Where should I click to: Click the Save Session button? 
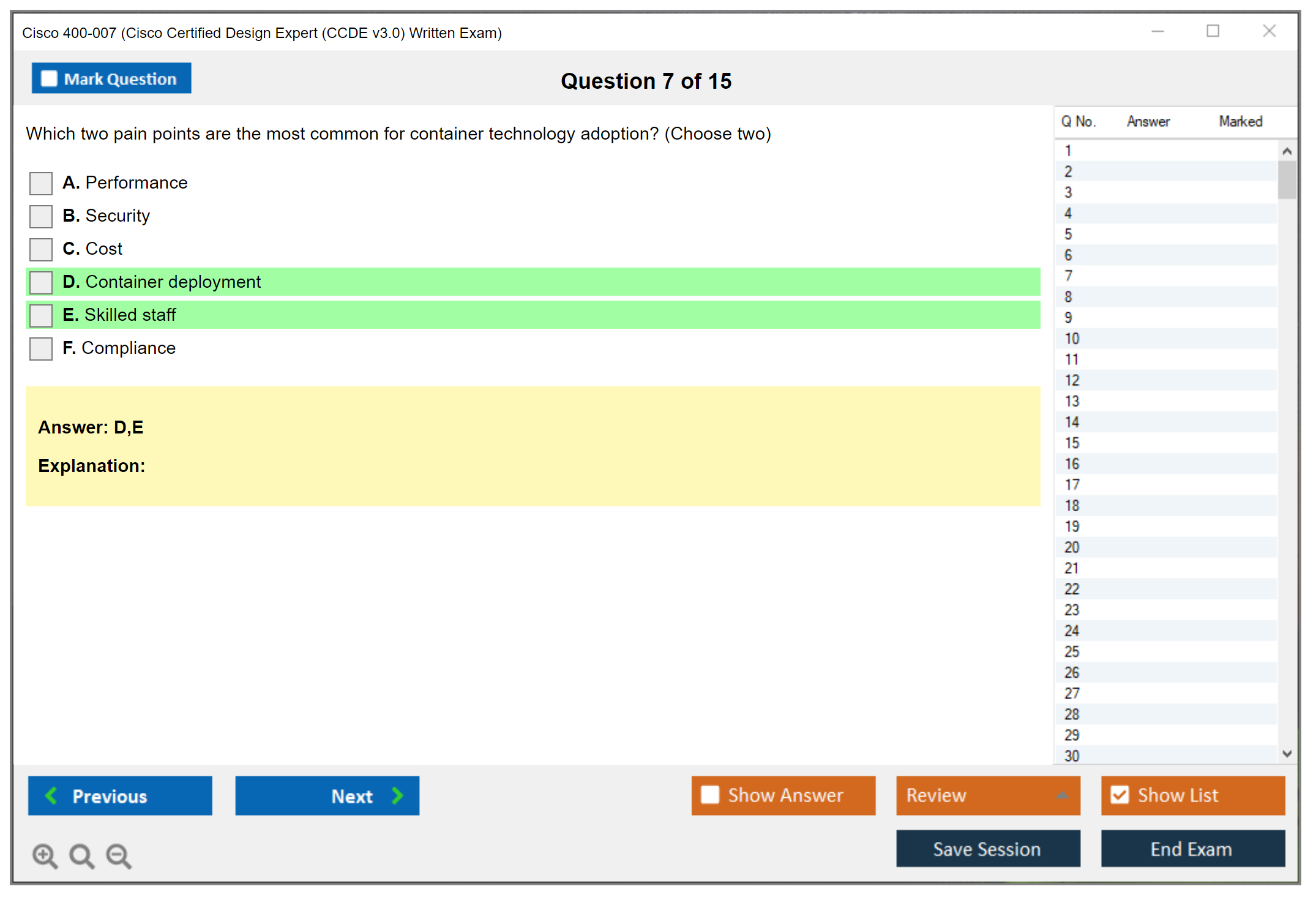pyautogui.click(x=987, y=849)
